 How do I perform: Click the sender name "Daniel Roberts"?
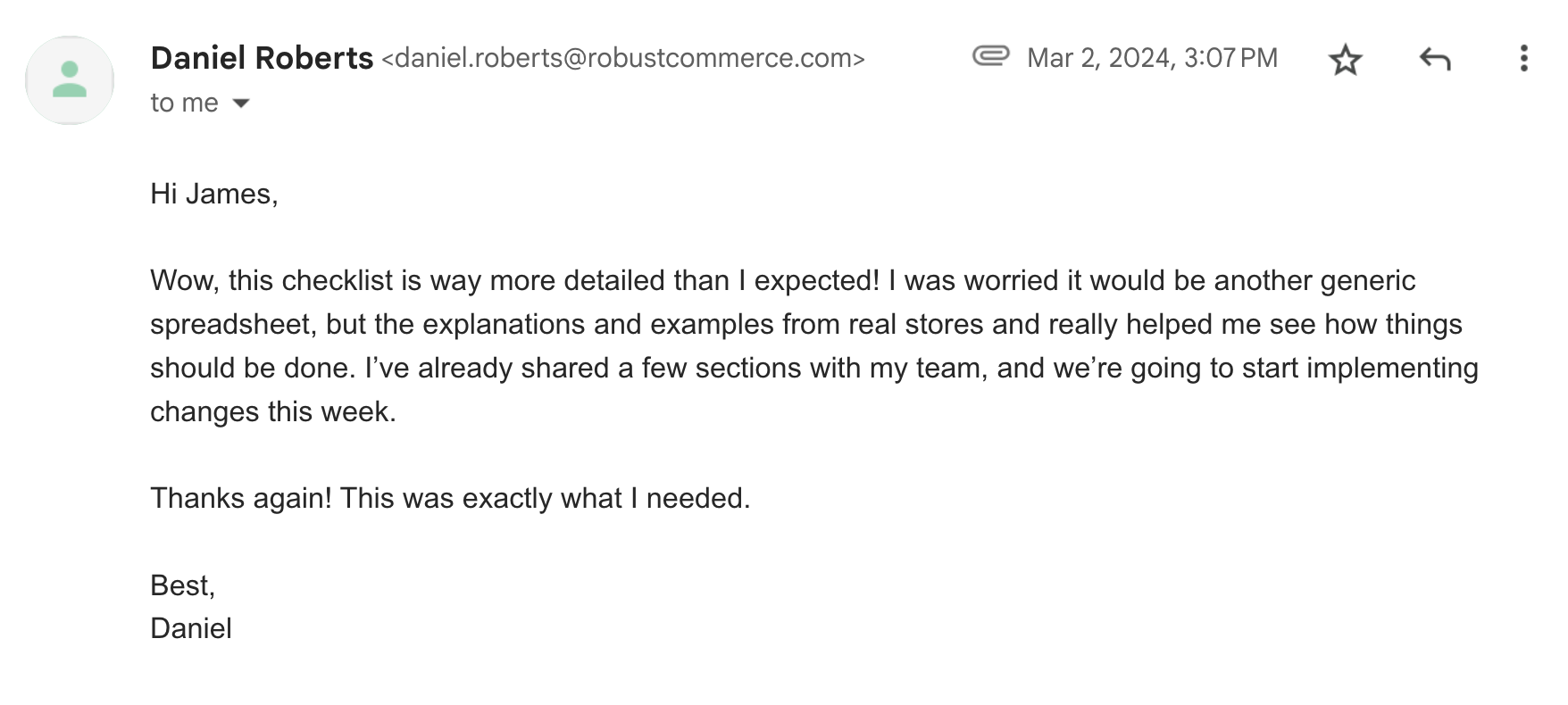click(262, 58)
